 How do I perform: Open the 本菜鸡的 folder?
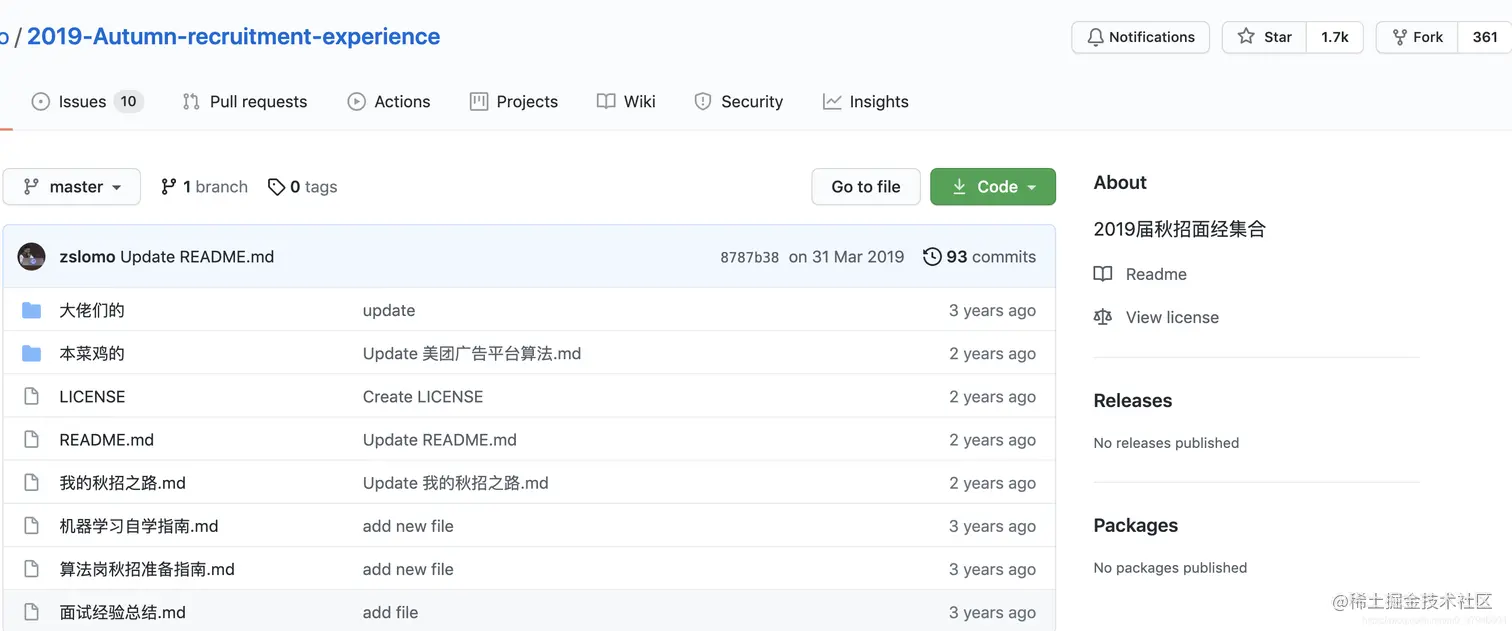(x=92, y=354)
